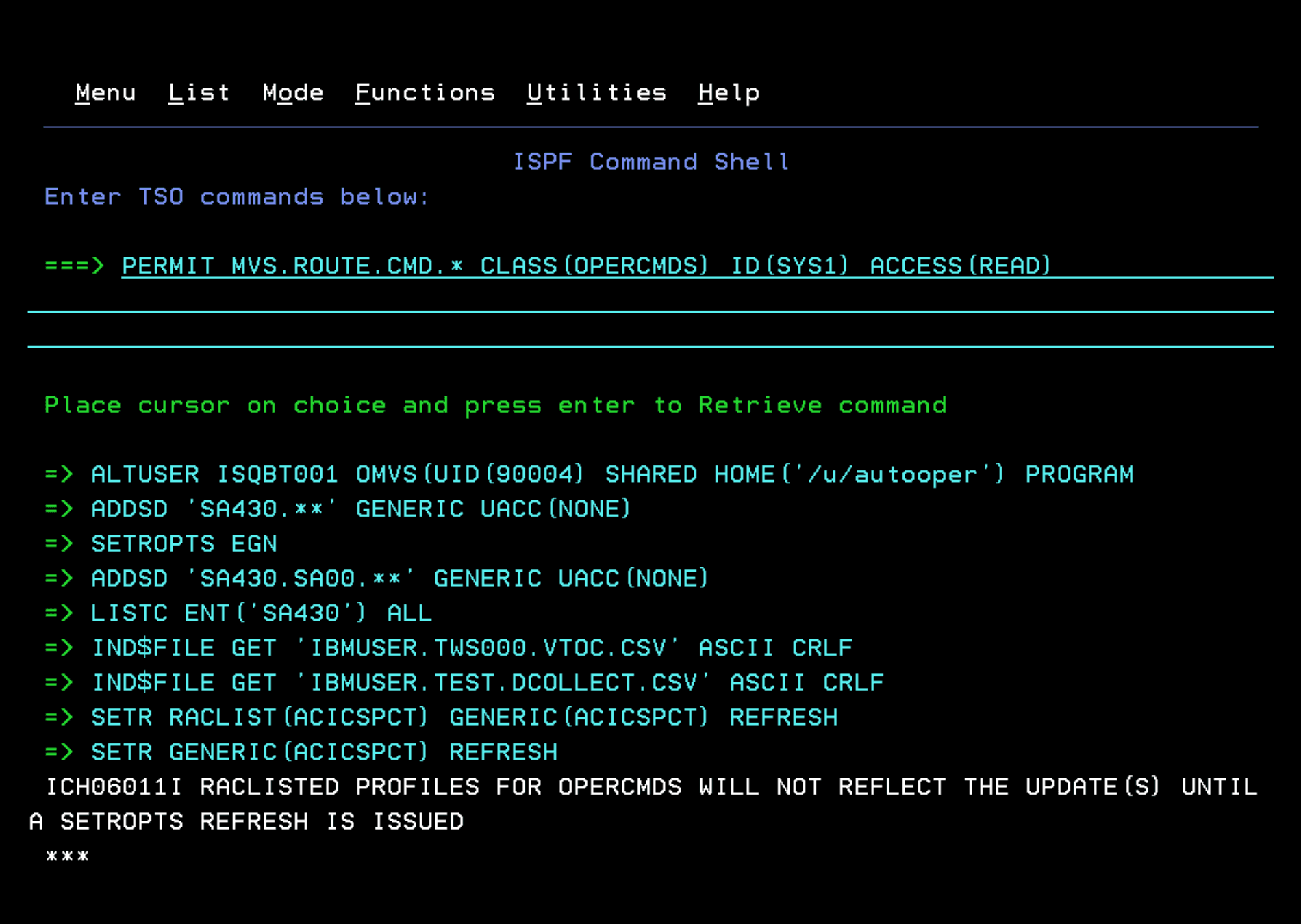Image resolution: width=1301 pixels, height=924 pixels.
Task: Retrieve the ADDSD 'SA430.SA00.**' command
Action: (399, 578)
